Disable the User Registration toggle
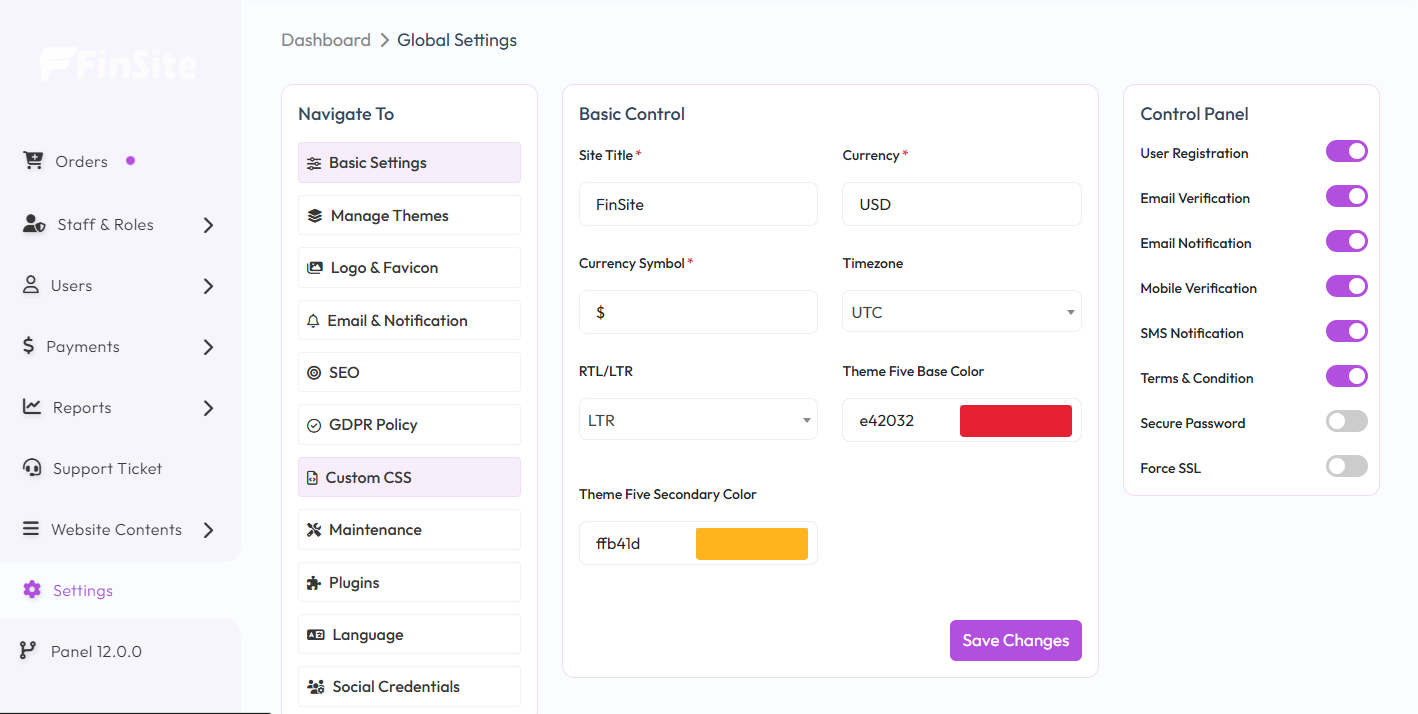The height and width of the screenshot is (714, 1418). (x=1346, y=152)
